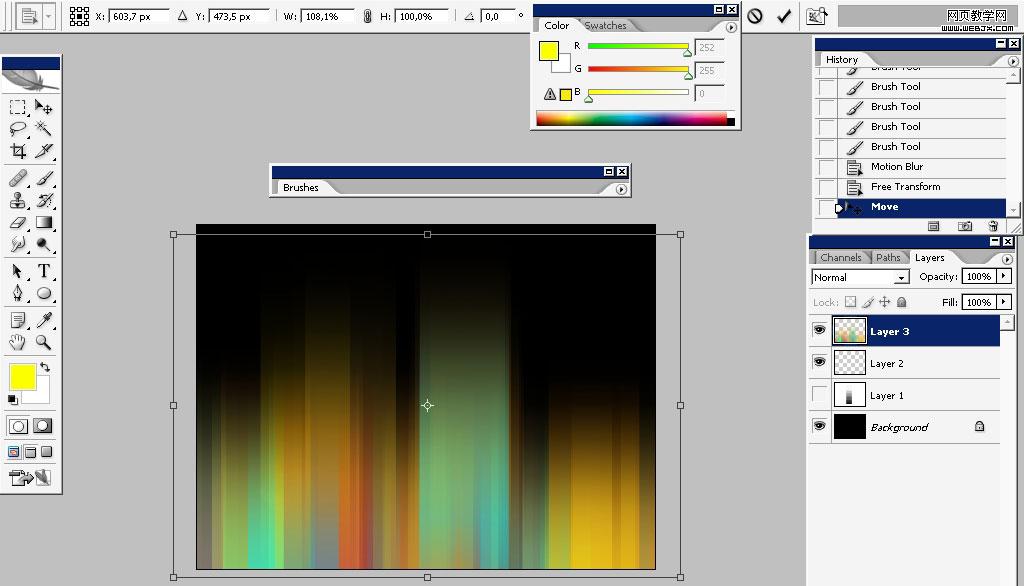Show Layer 1 via the empty visibility box
Image resolution: width=1024 pixels, height=586 pixels.
(820, 394)
